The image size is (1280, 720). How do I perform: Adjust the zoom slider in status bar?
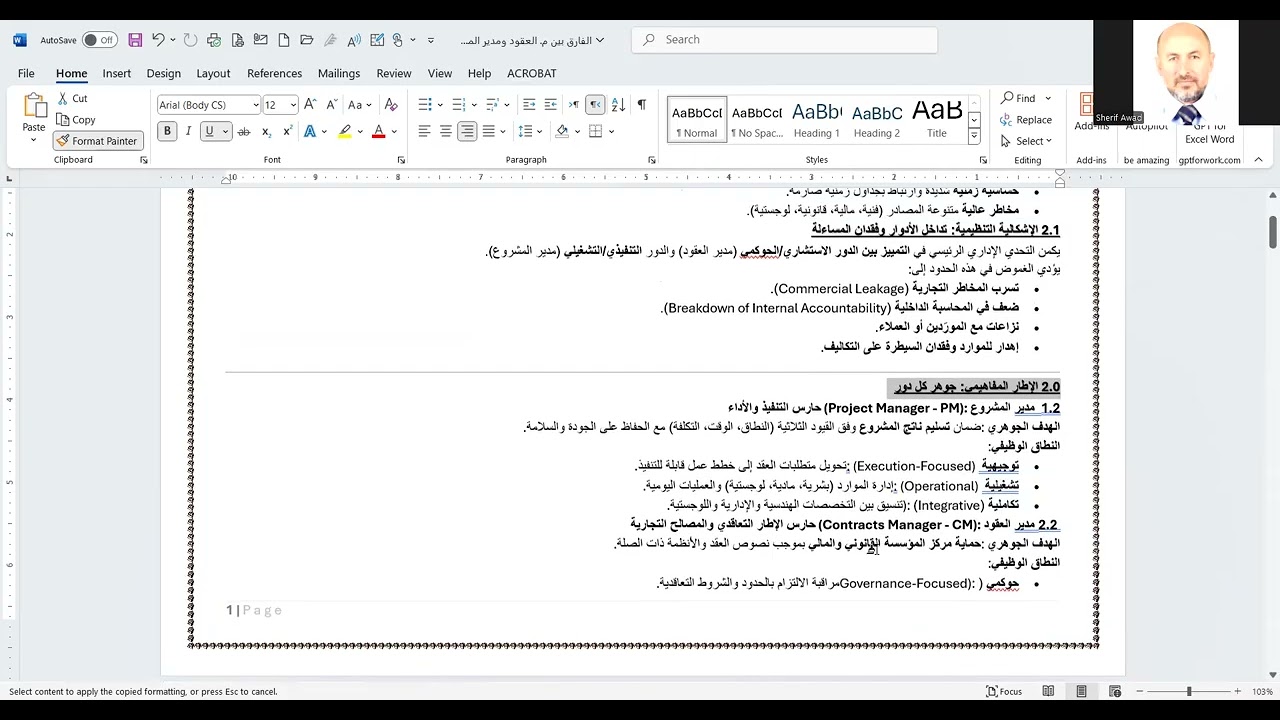pos(1189,691)
